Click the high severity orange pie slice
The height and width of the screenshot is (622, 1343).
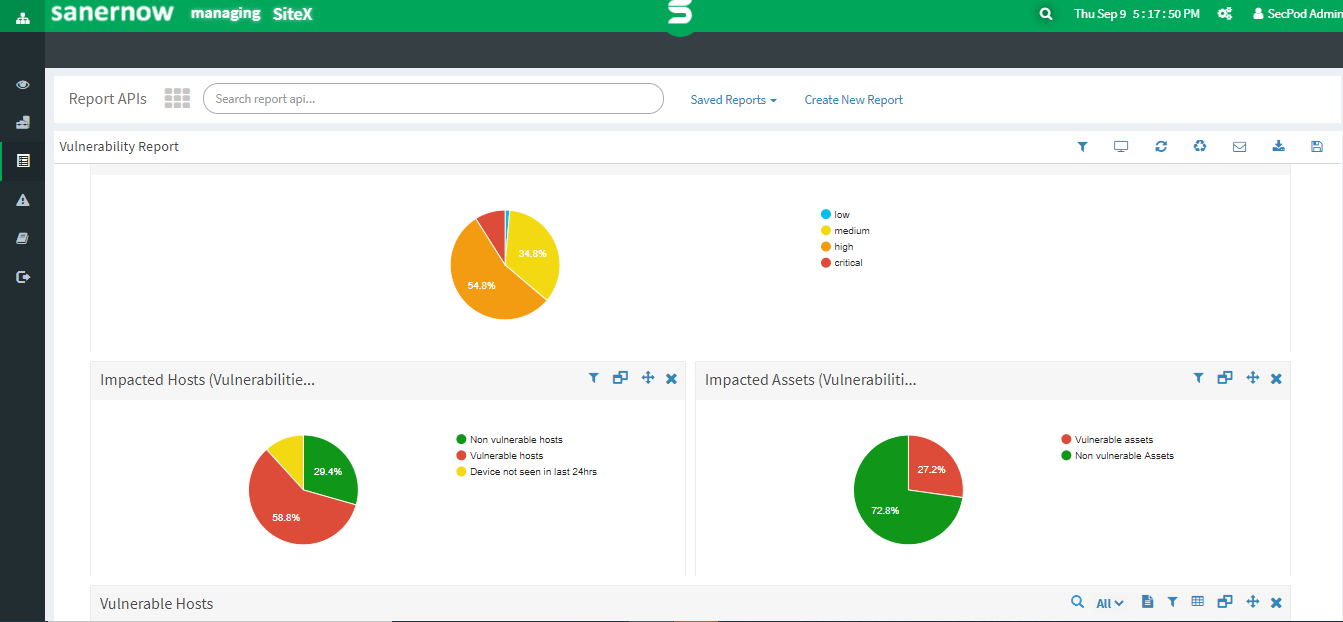(x=485, y=280)
